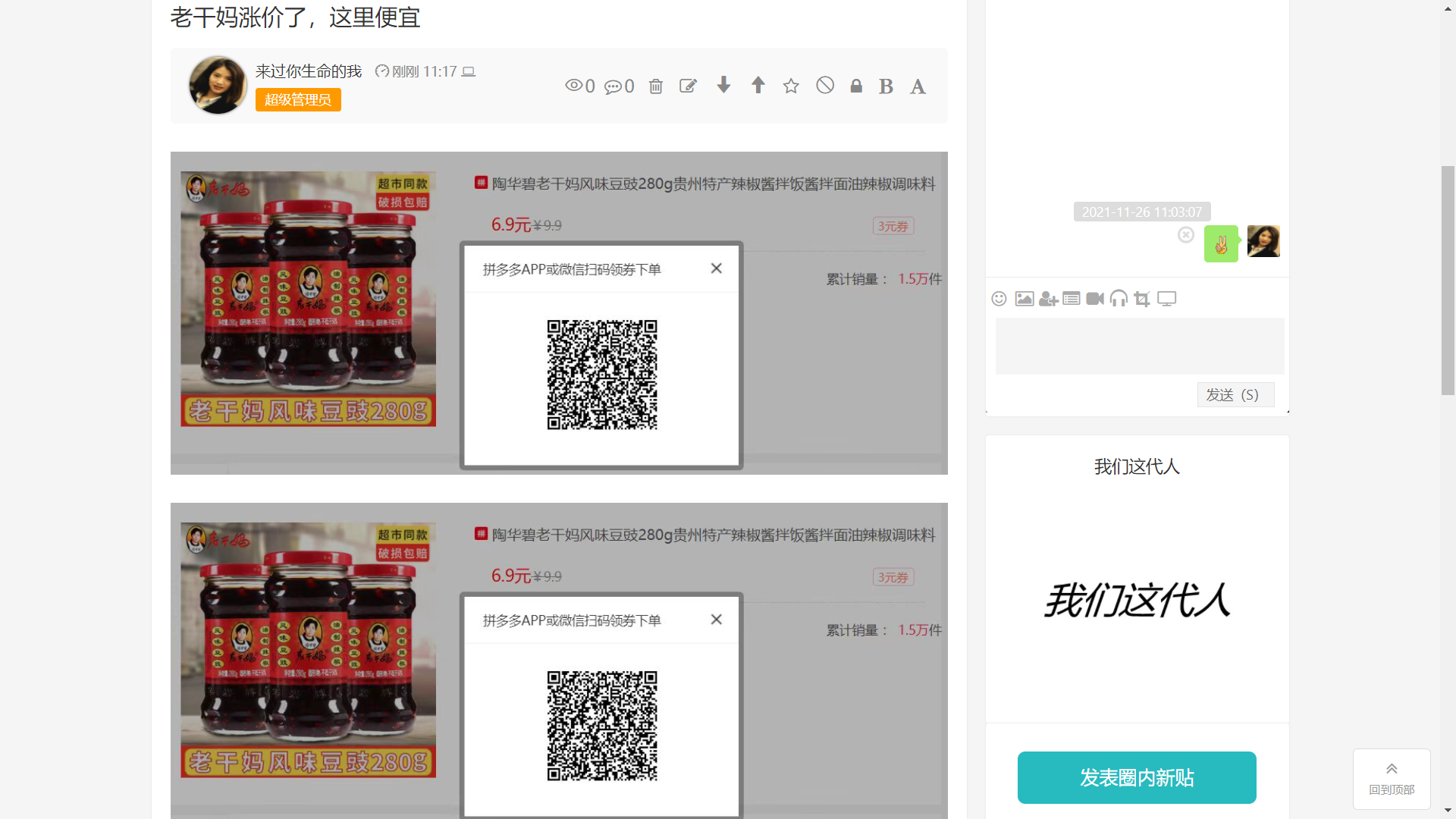Close the first QR code popup
Screen dimensions: 1456x819
(716, 268)
